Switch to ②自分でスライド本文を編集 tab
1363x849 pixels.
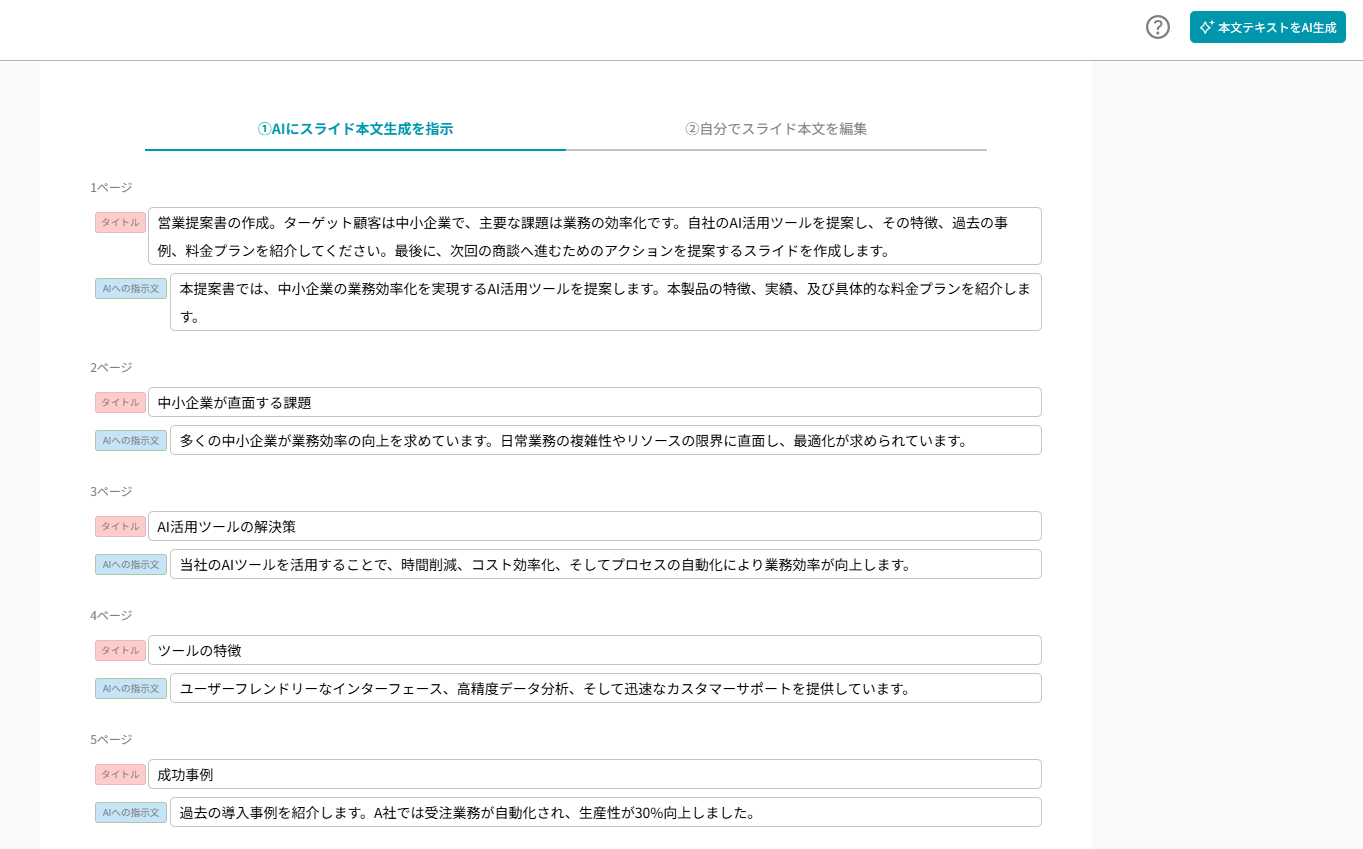tap(776, 129)
